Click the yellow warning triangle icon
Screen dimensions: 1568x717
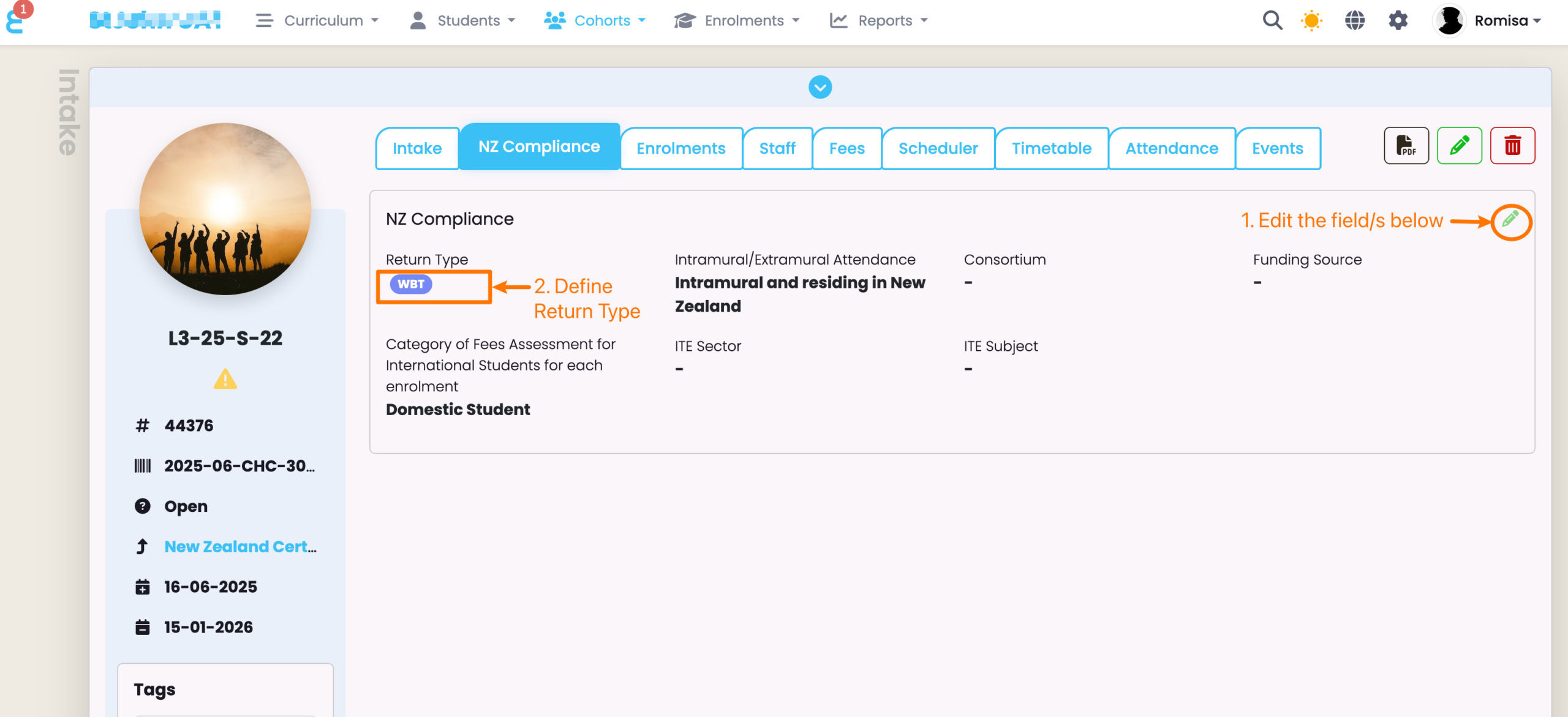pos(225,380)
